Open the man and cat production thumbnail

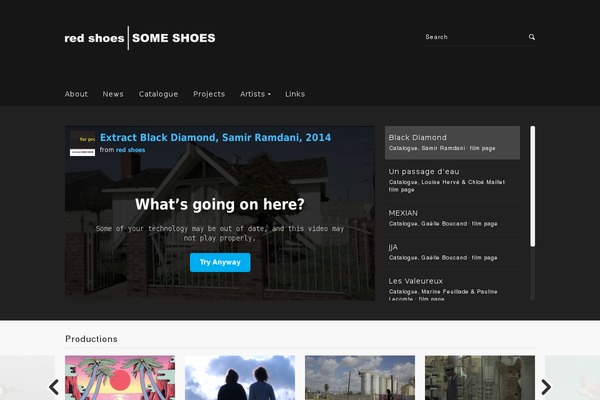480,378
